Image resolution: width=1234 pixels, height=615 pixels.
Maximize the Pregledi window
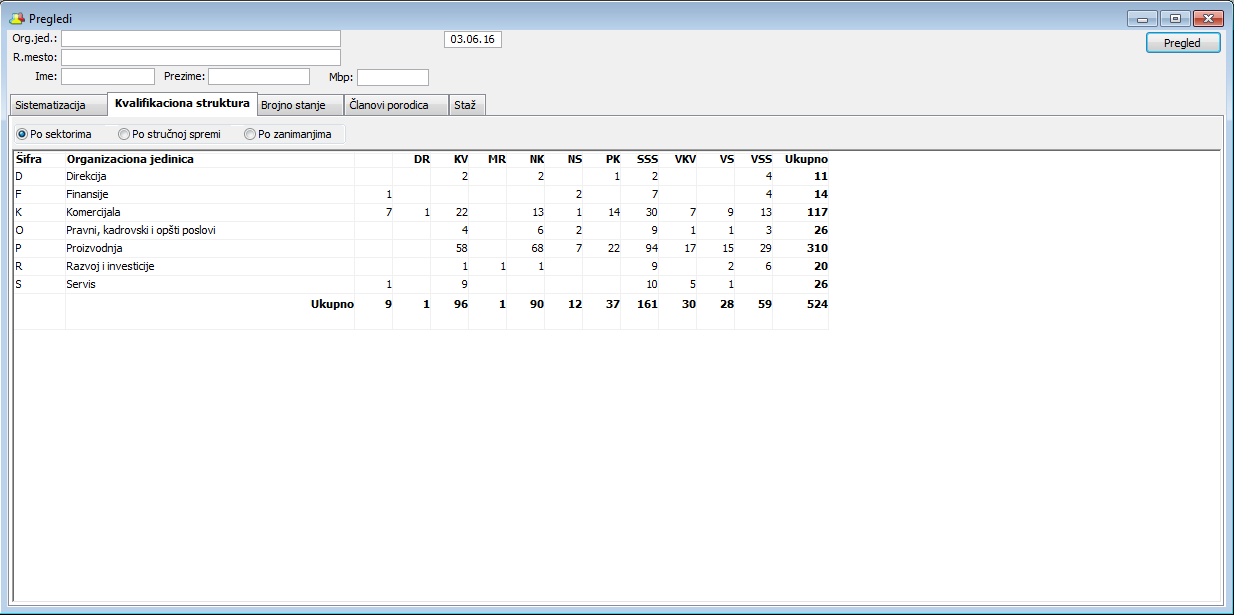tap(1175, 18)
